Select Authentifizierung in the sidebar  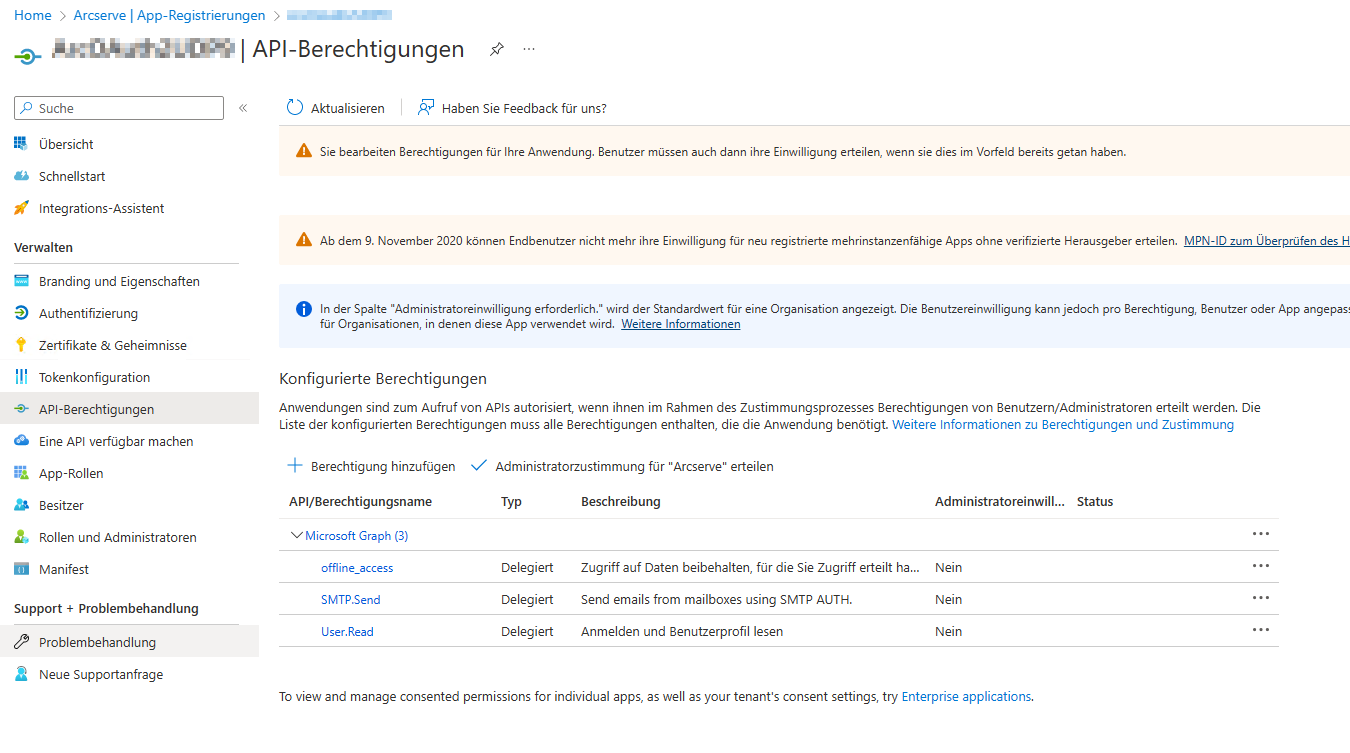88,313
